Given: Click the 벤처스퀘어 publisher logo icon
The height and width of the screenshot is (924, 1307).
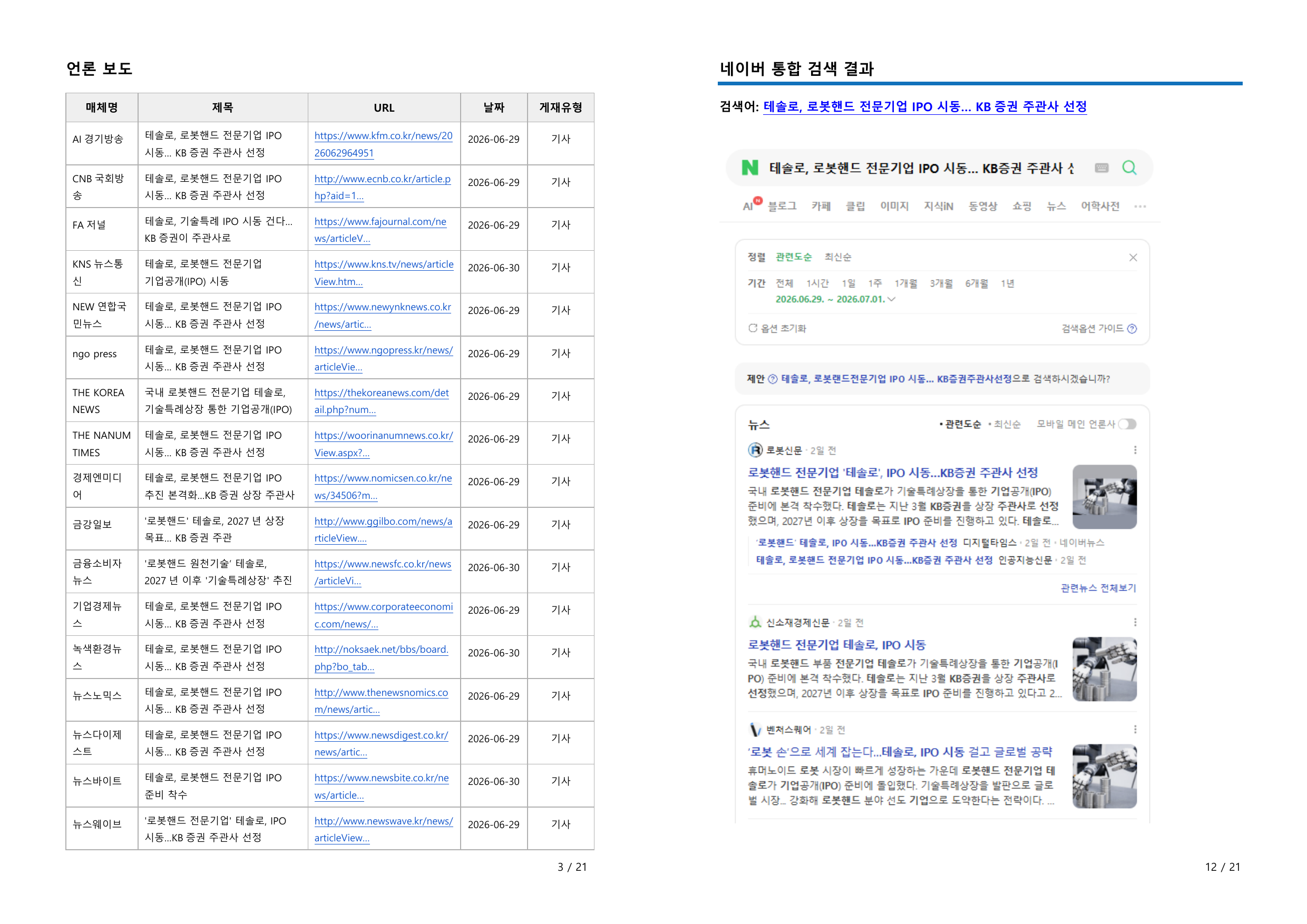Looking at the screenshot, I should click(755, 730).
